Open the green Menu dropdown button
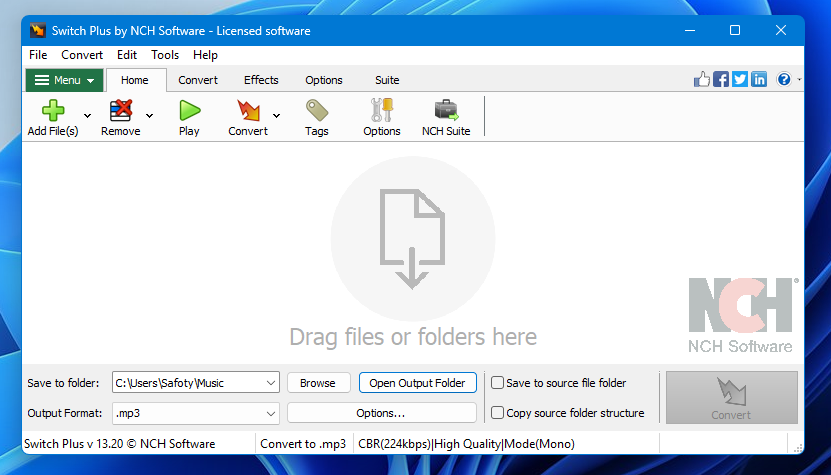Image resolution: width=831 pixels, height=475 pixels. pos(64,80)
